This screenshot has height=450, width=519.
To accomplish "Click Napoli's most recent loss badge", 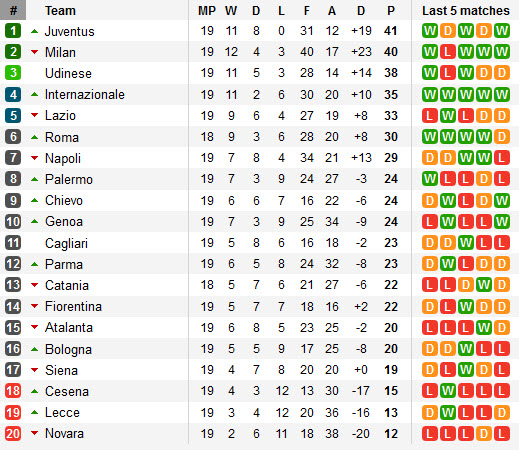I will coord(501,158).
